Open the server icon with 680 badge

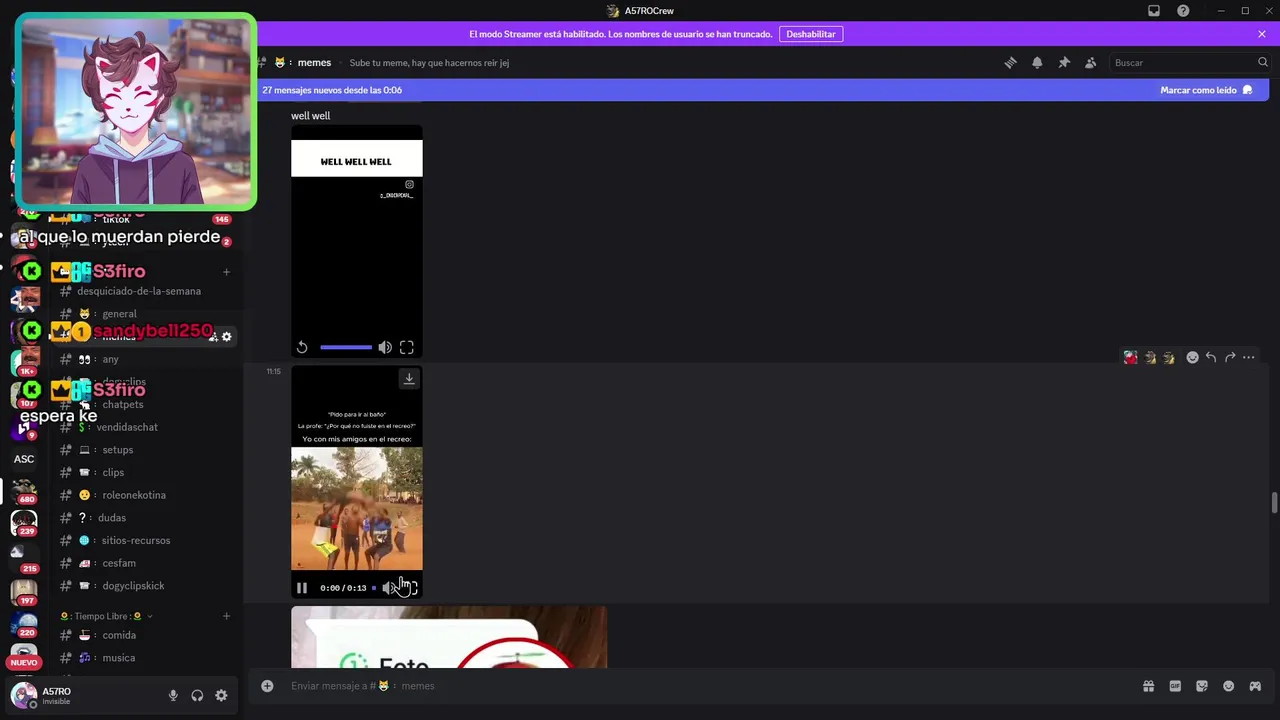pos(24,490)
